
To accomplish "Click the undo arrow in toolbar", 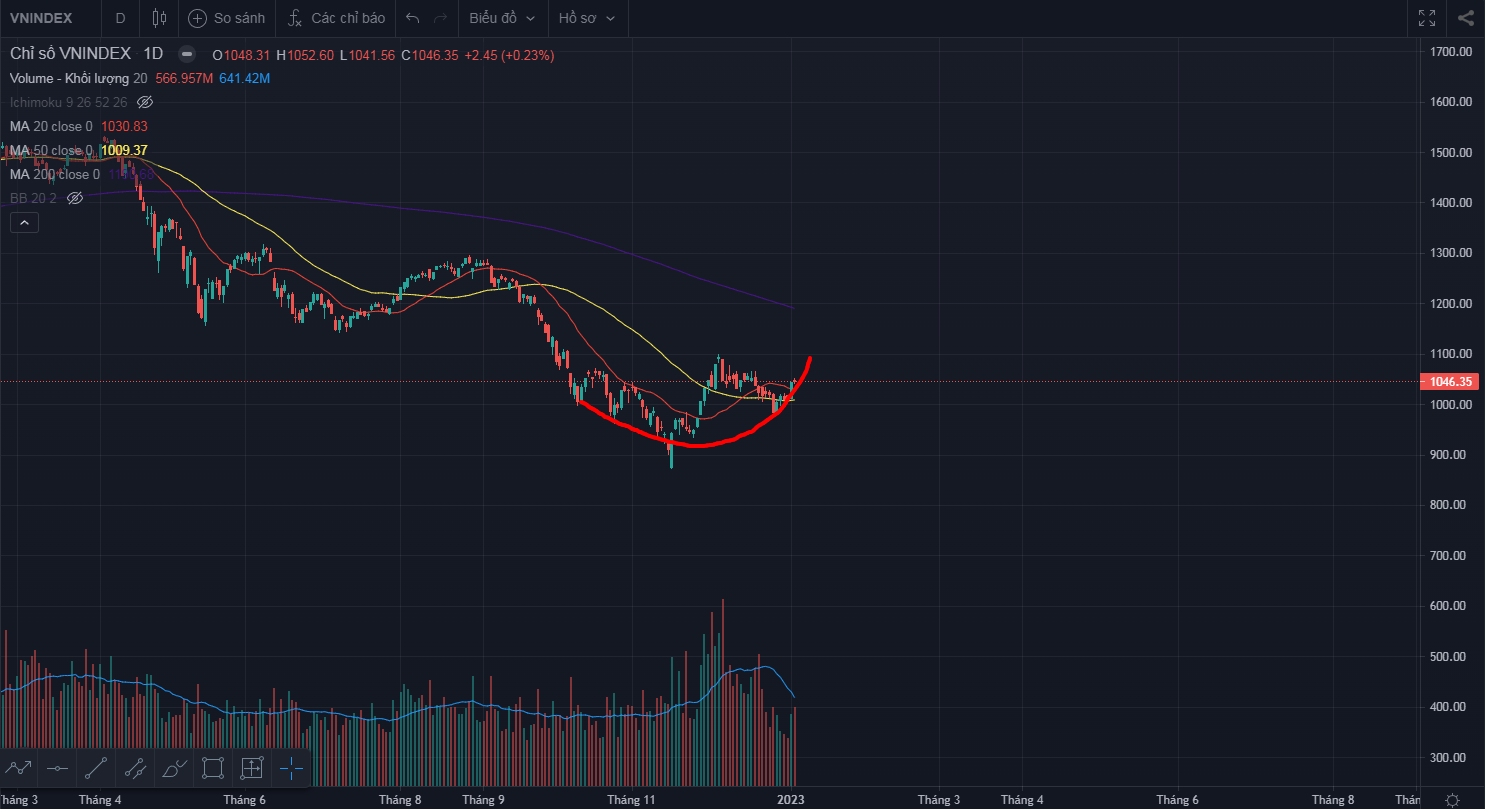I will (413, 18).
